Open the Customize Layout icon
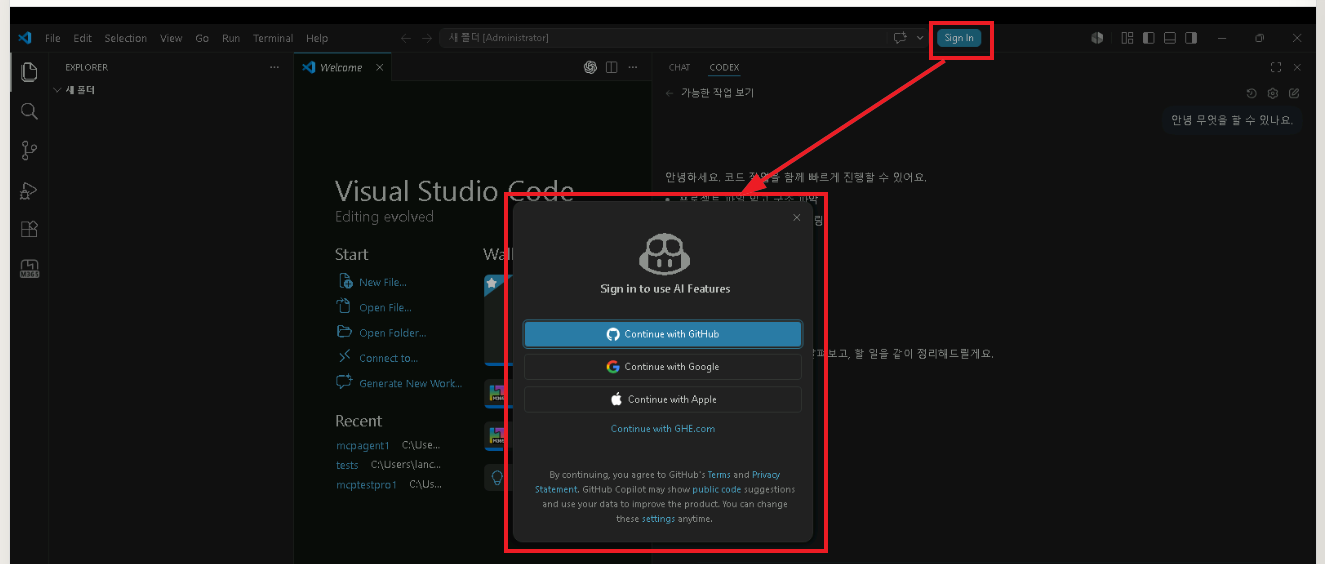The height and width of the screenshot is (564, 1325). (x=1128, y=38)
